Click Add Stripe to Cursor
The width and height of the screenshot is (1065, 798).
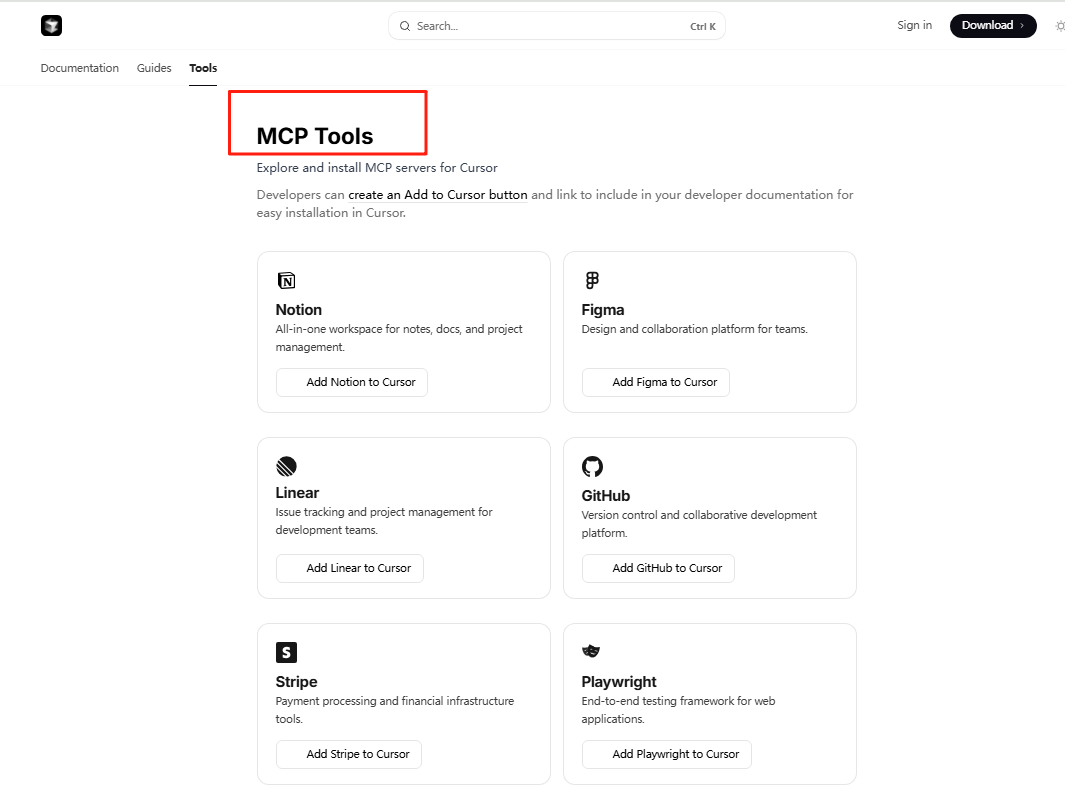(x=349, y=755)
